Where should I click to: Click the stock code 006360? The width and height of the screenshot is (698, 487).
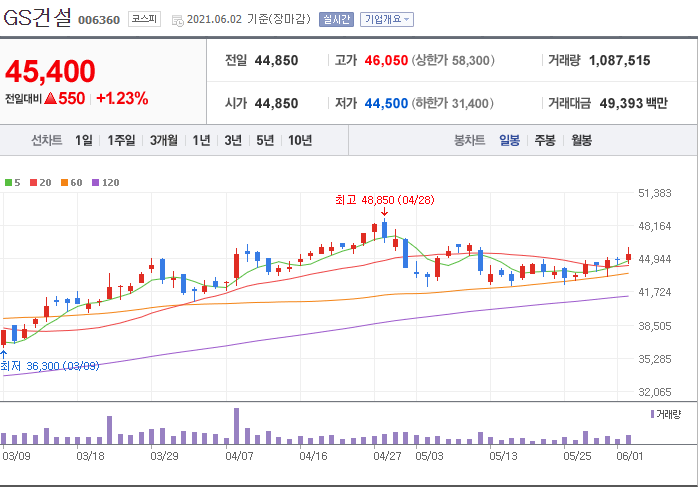coord(99,20)
